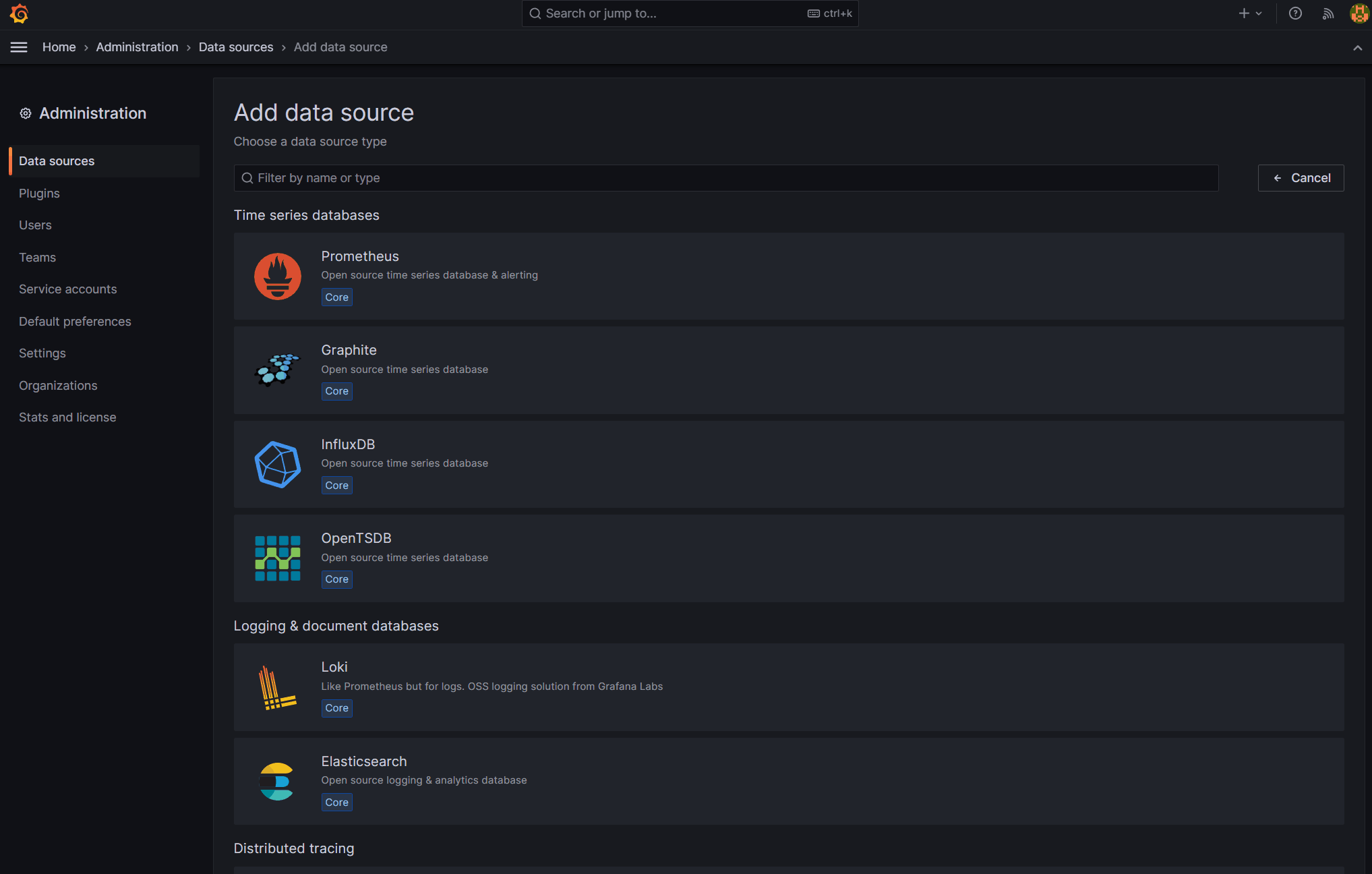This screenshot has height=874, width=1372.
Task: Open Service accounts in sidebar
Action: coord(67,289)
